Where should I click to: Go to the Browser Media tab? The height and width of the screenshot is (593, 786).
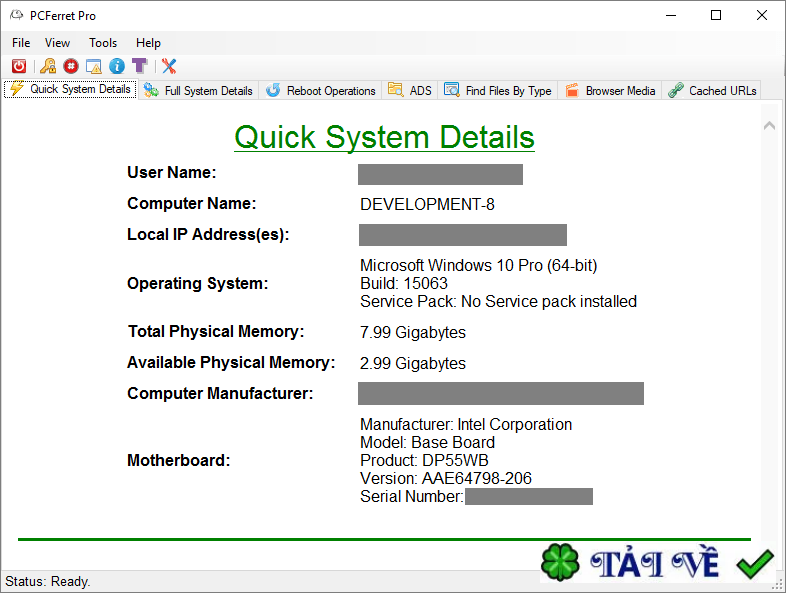(610, 90)
